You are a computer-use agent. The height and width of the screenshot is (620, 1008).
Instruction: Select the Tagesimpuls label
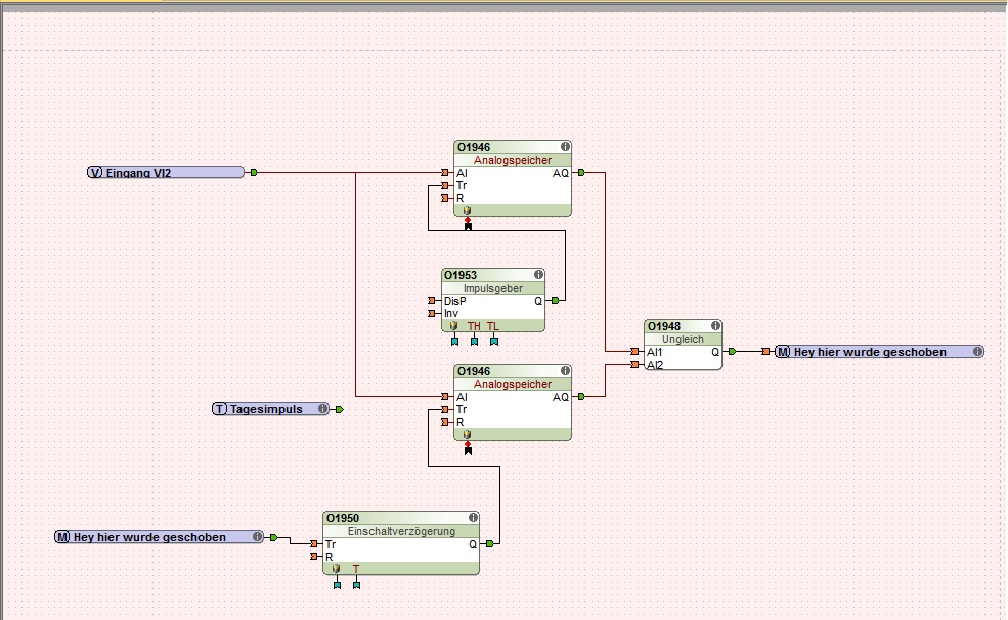pos(266,409)
